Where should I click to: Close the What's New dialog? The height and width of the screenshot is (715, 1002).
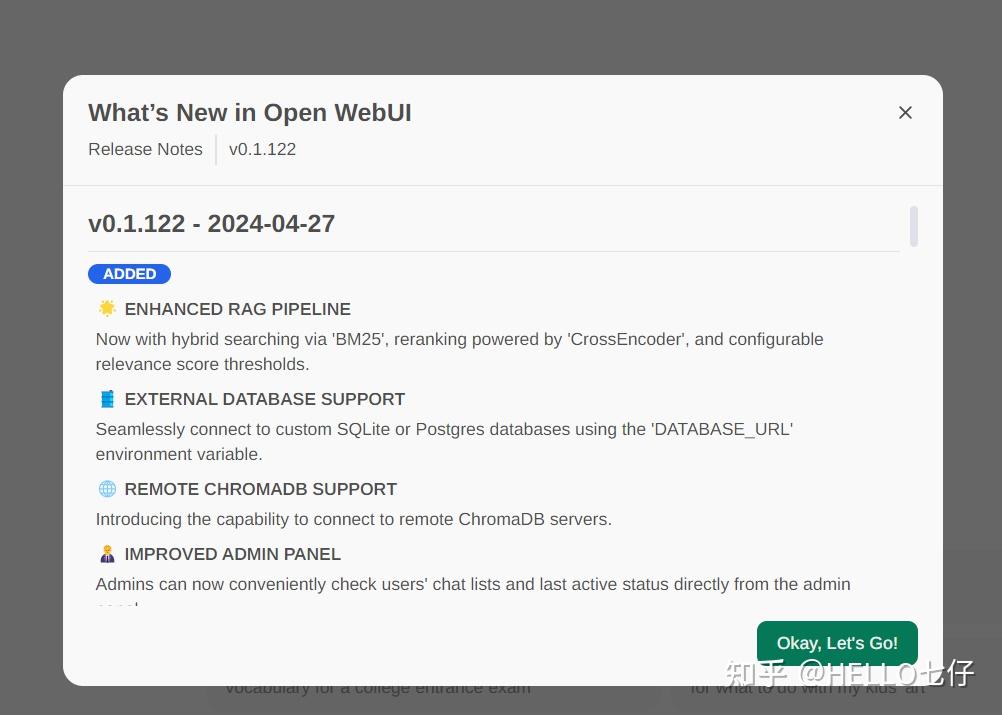coord(905,113)
